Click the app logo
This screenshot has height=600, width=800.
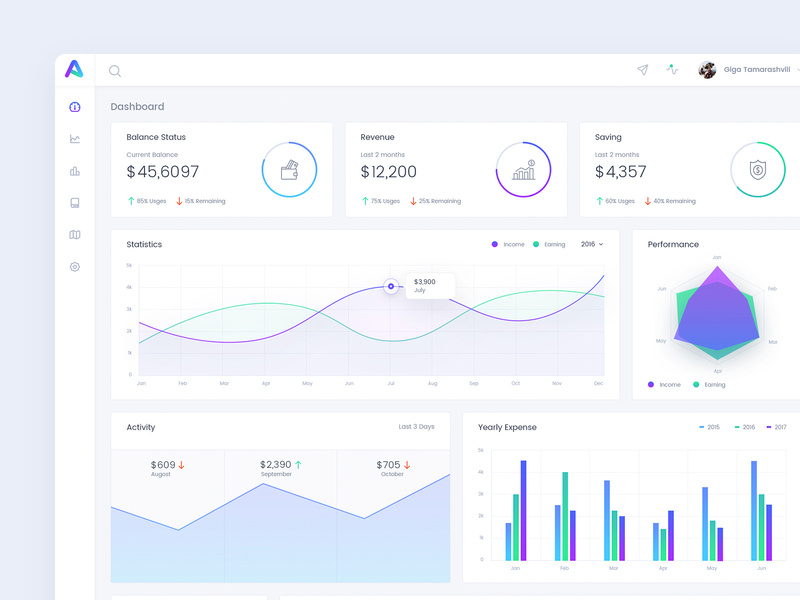(x=74, y=69)
